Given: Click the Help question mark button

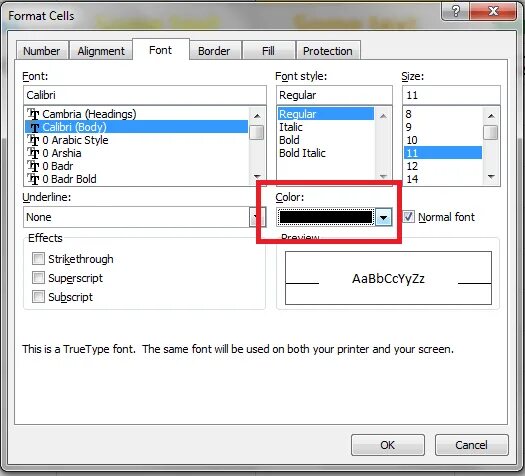Looking at the screenshot, I should 455,11.
